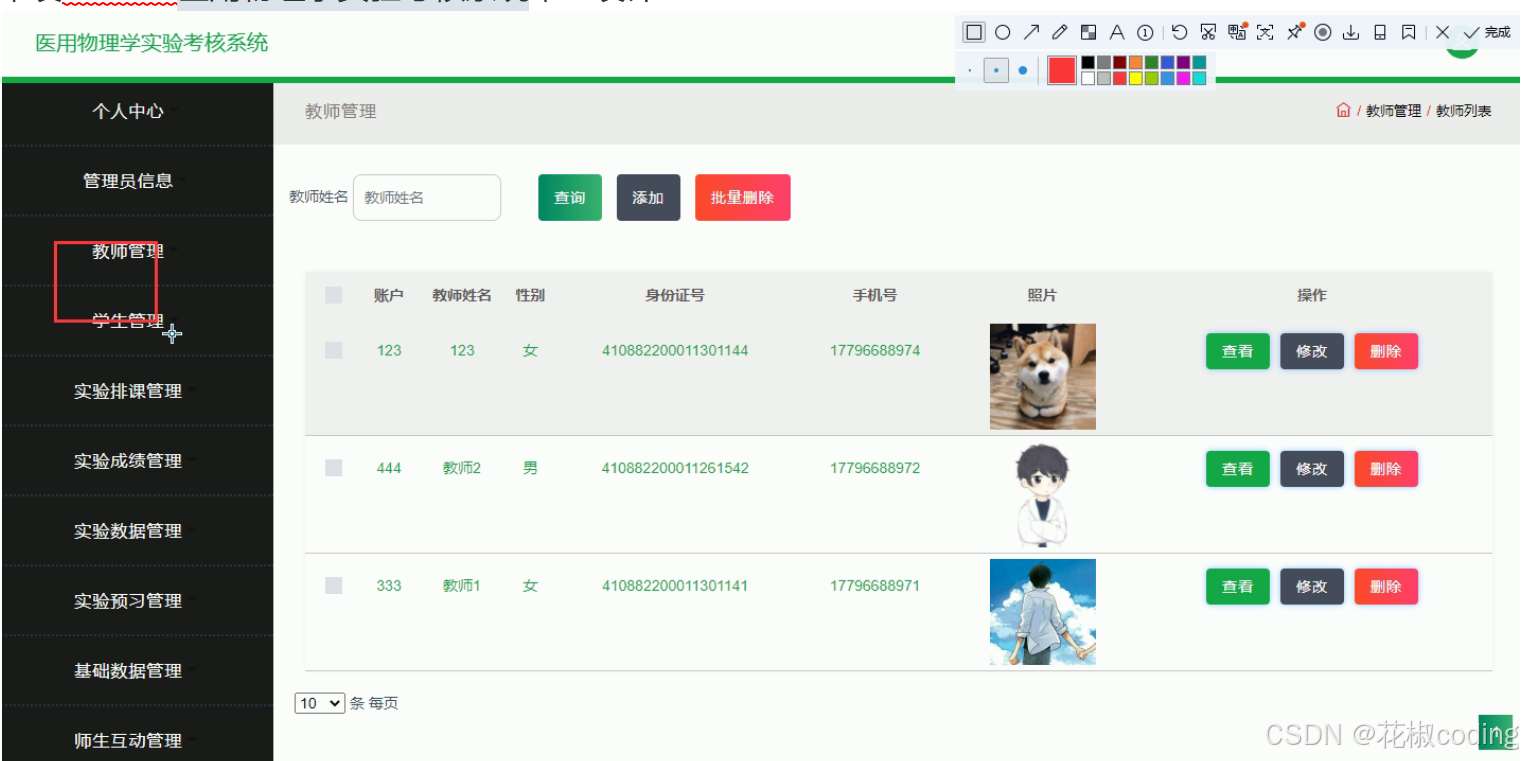Open the per-page count dropdown showing 10
Image resolution: width=1523 pixels, height=761 pixels.
pyautogui.click(x=319, y=703)
